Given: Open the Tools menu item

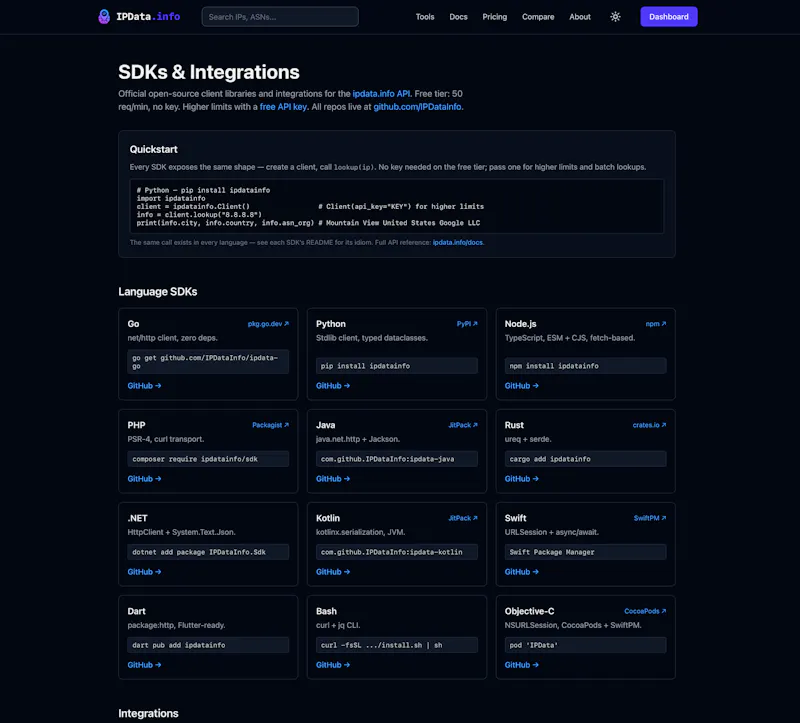Looking at the screenshot, I should [424, 17].
